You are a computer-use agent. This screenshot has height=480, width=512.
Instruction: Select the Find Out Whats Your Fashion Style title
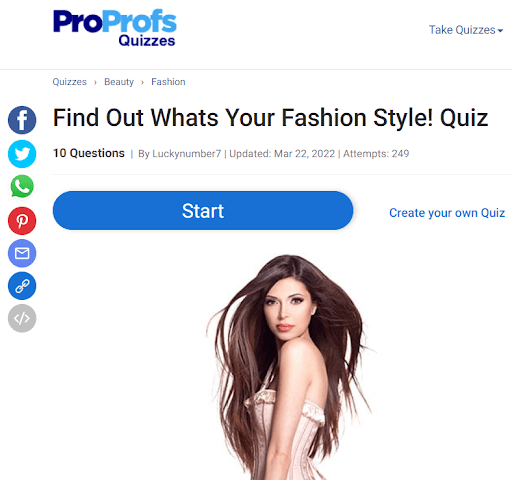[270, 118]
